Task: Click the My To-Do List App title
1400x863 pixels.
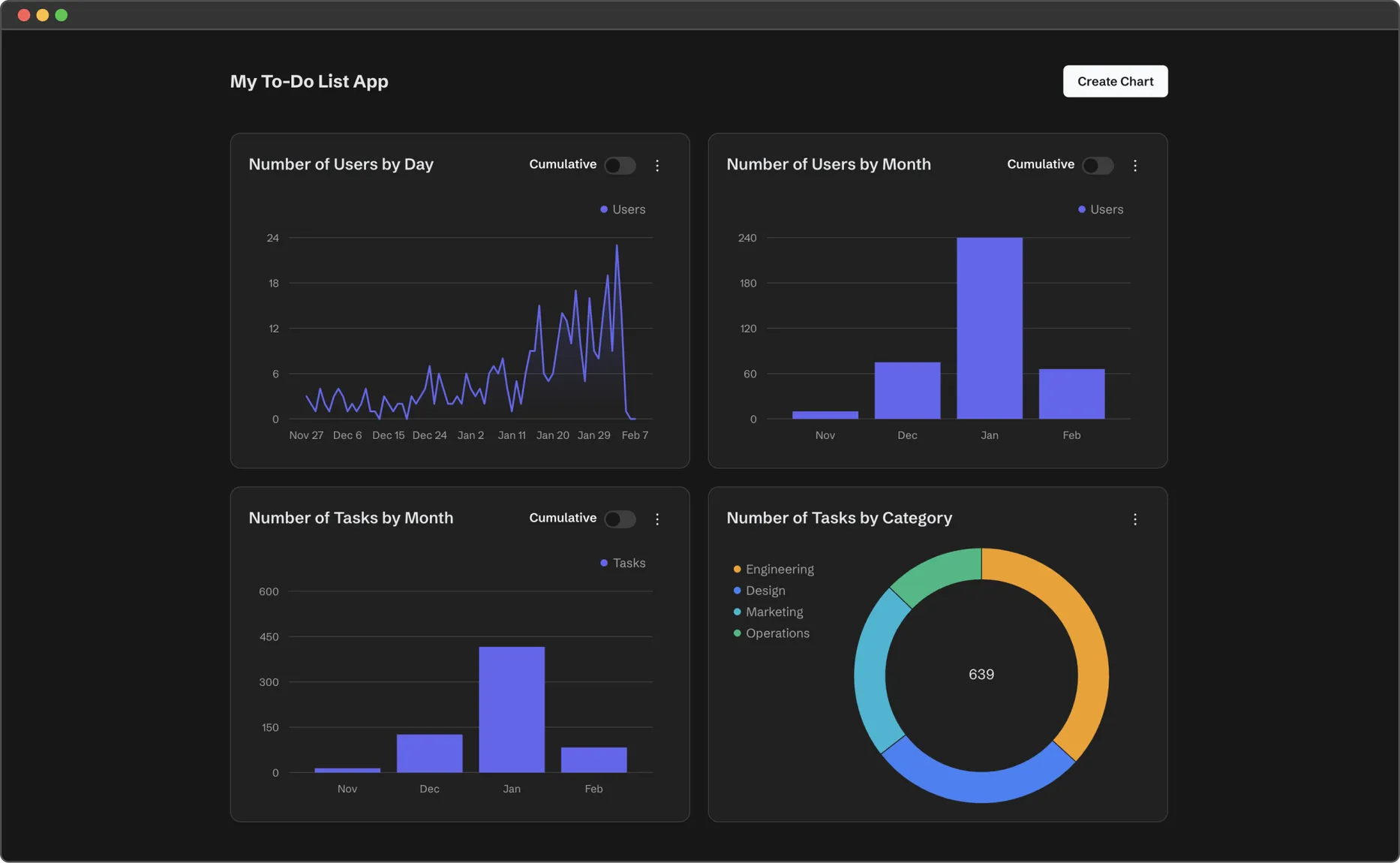Action: 309,81
